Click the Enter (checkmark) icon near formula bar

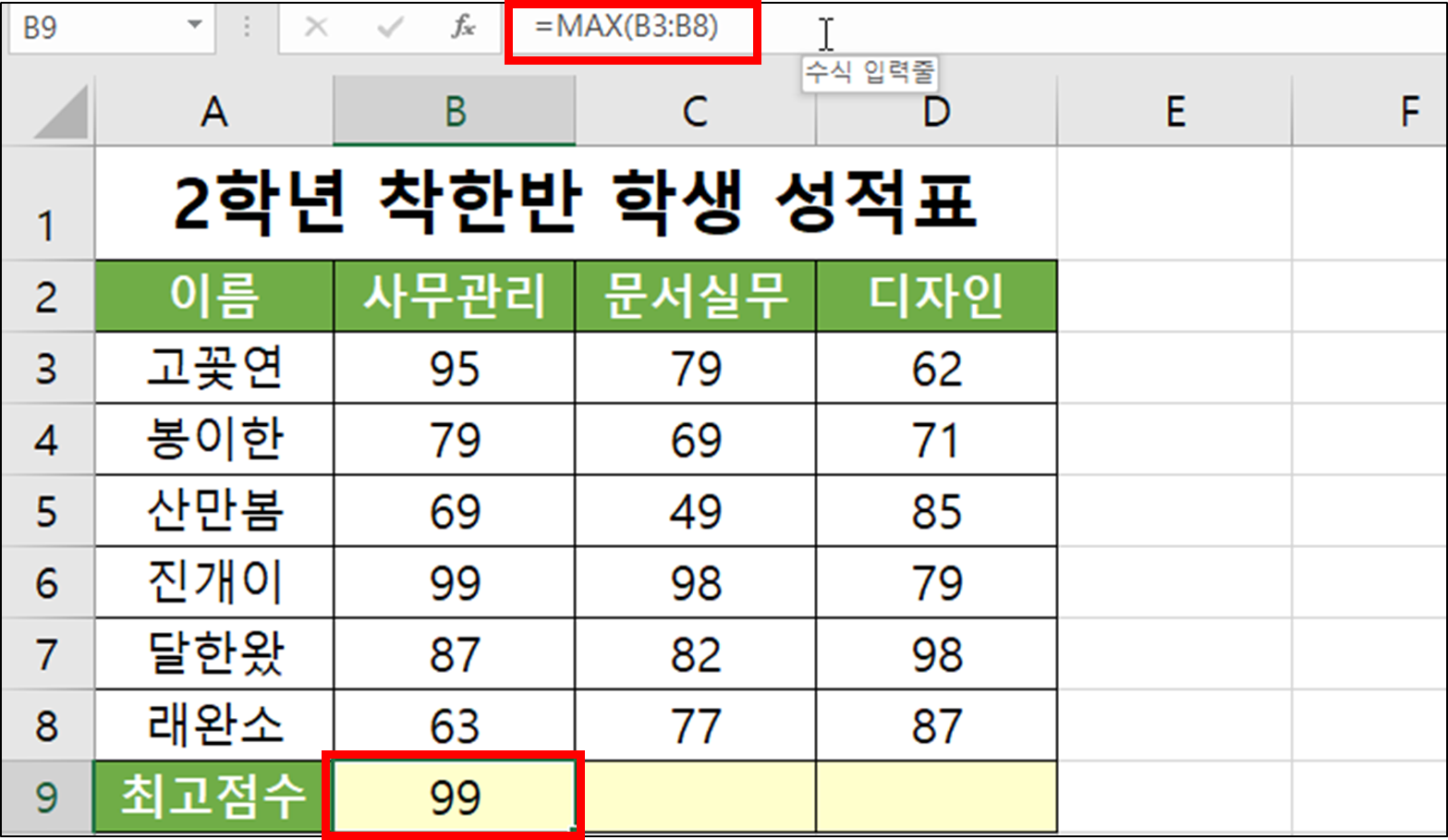(388, 28)
